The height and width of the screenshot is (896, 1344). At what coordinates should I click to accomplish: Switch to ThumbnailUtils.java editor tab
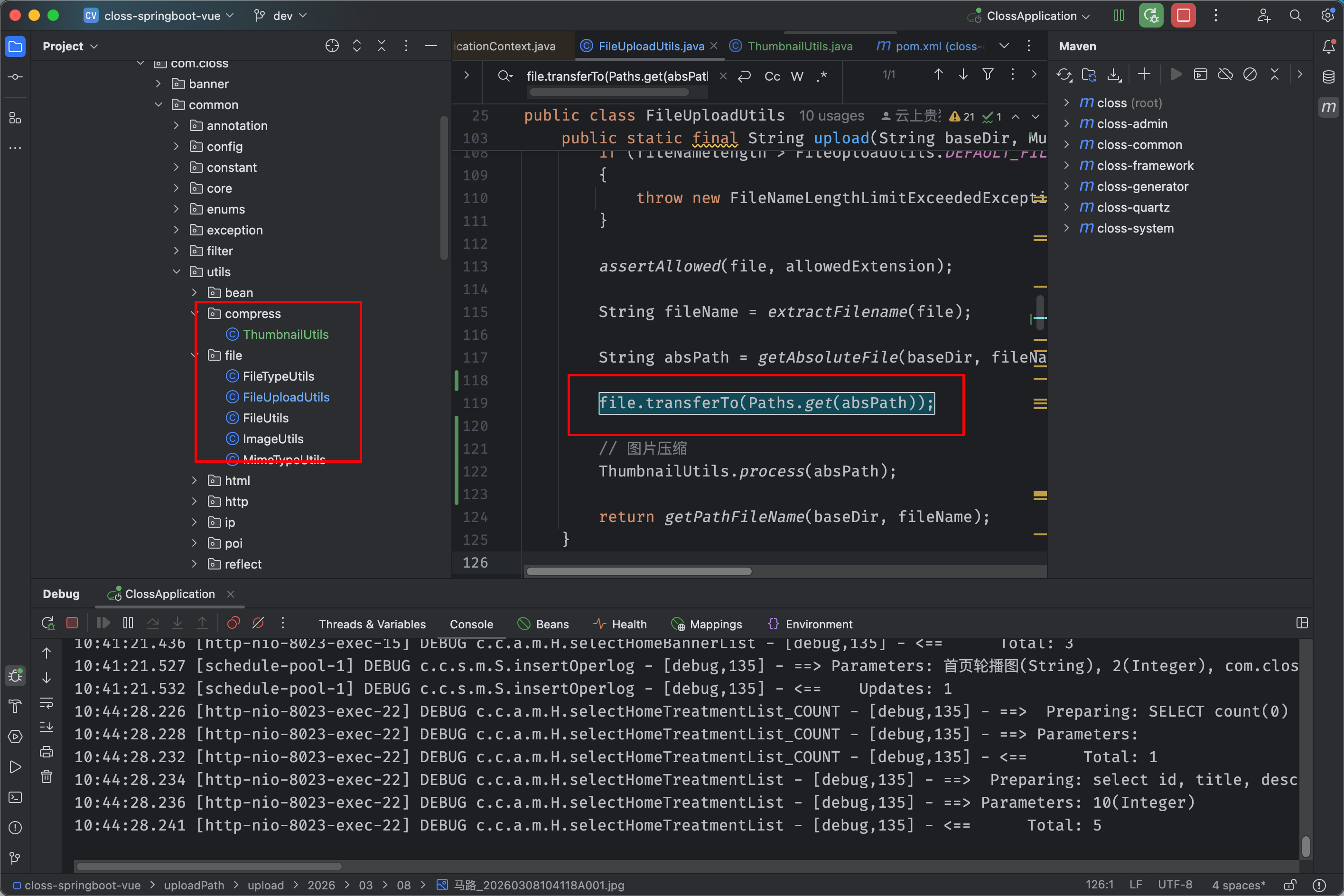(x=800, y=47)
